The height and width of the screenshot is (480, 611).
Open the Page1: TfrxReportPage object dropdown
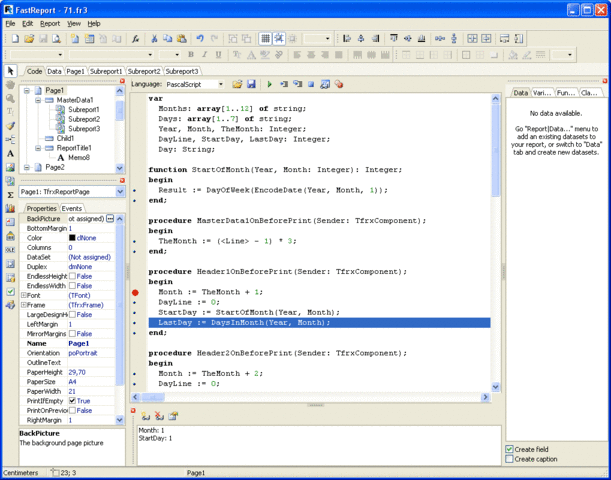click(x=119, y=191)
